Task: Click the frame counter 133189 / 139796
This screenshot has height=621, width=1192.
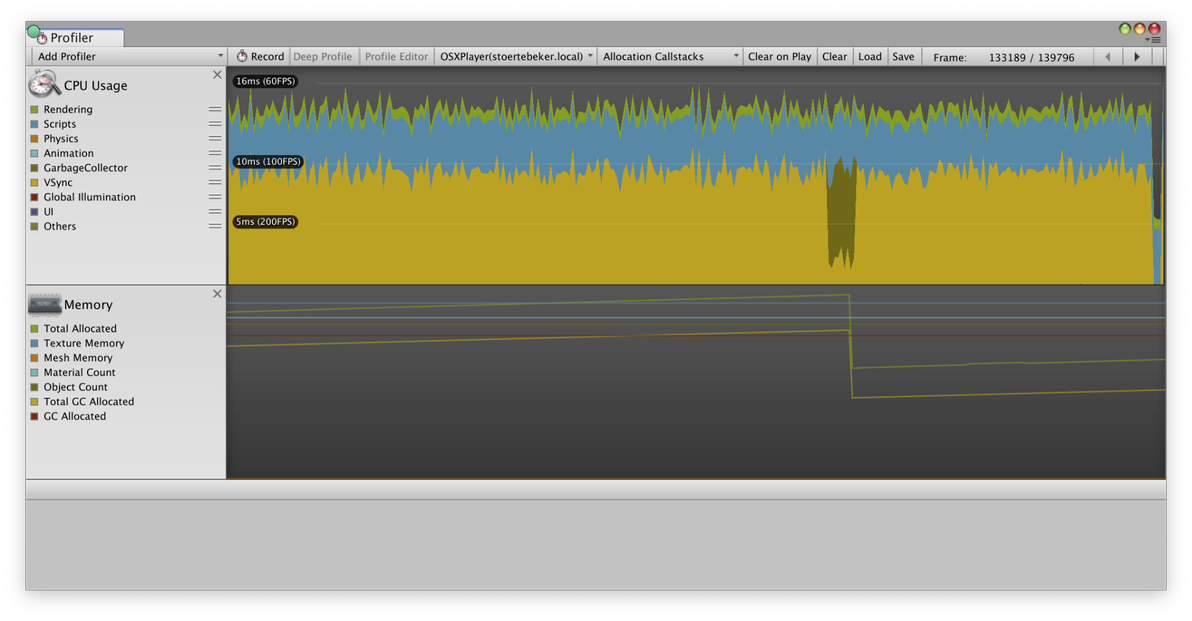Action: point(1032,57)
